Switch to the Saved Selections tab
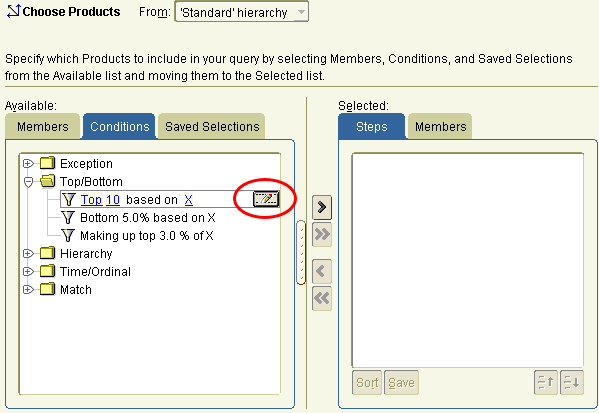This screenshot has width=599, height=413. coord(212,126)
